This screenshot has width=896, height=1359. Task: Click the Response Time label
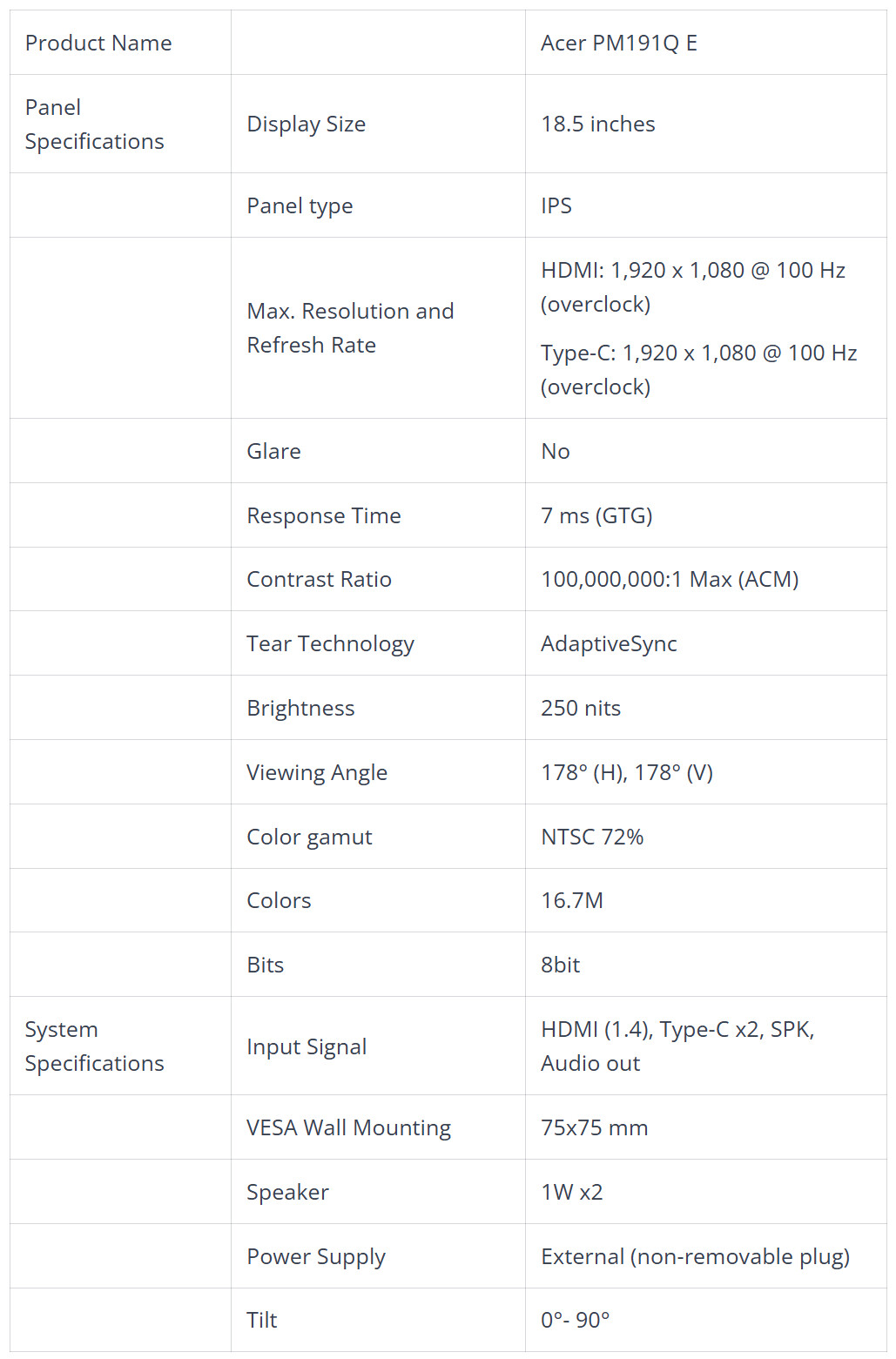[x=324, y=515]
